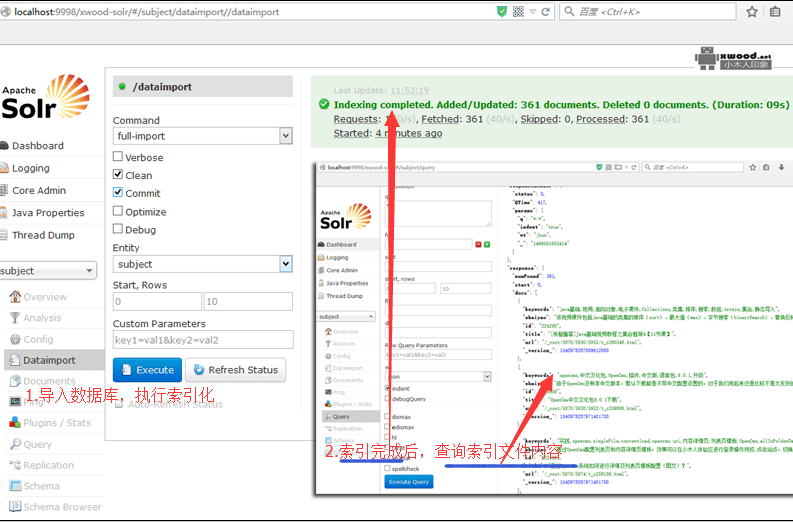Enable the Debug checkbox

tap(118, 229)
